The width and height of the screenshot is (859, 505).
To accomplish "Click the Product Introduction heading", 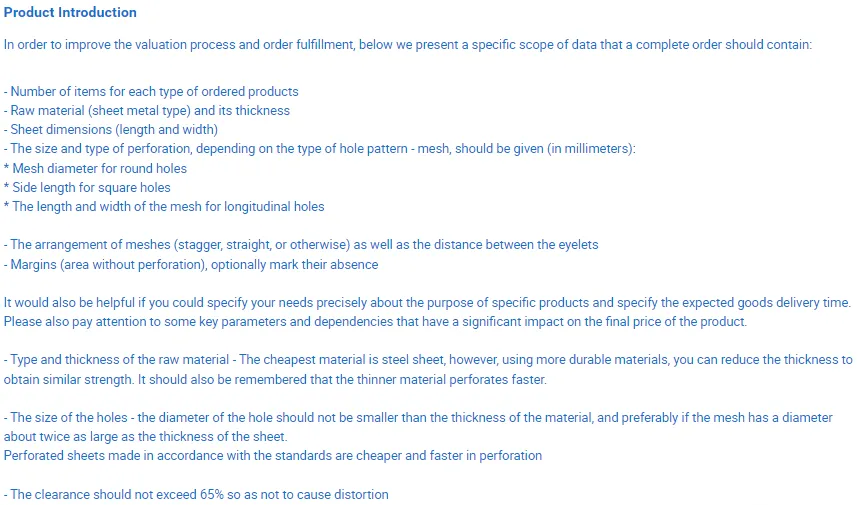I will 70,13.
